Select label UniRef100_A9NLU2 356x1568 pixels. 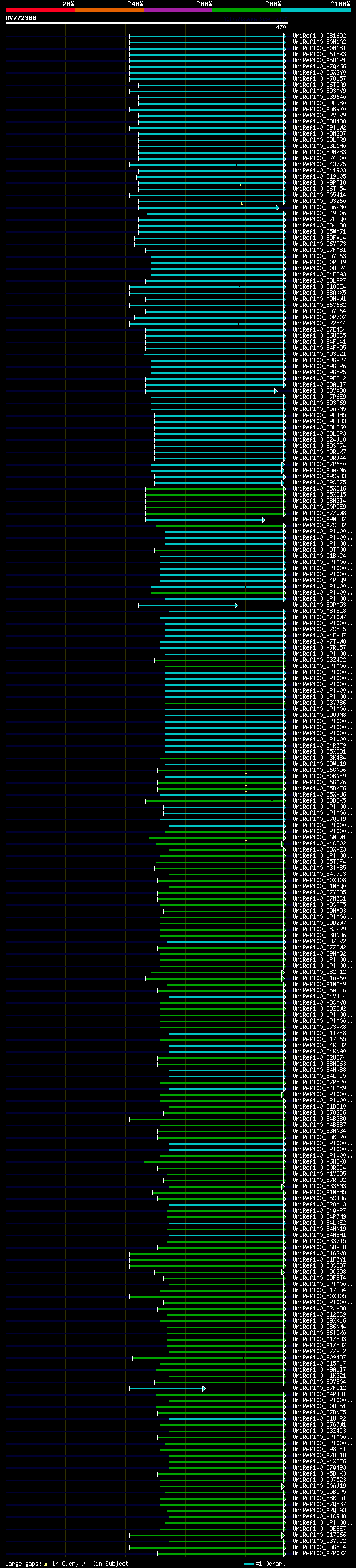tap(319, 519)
